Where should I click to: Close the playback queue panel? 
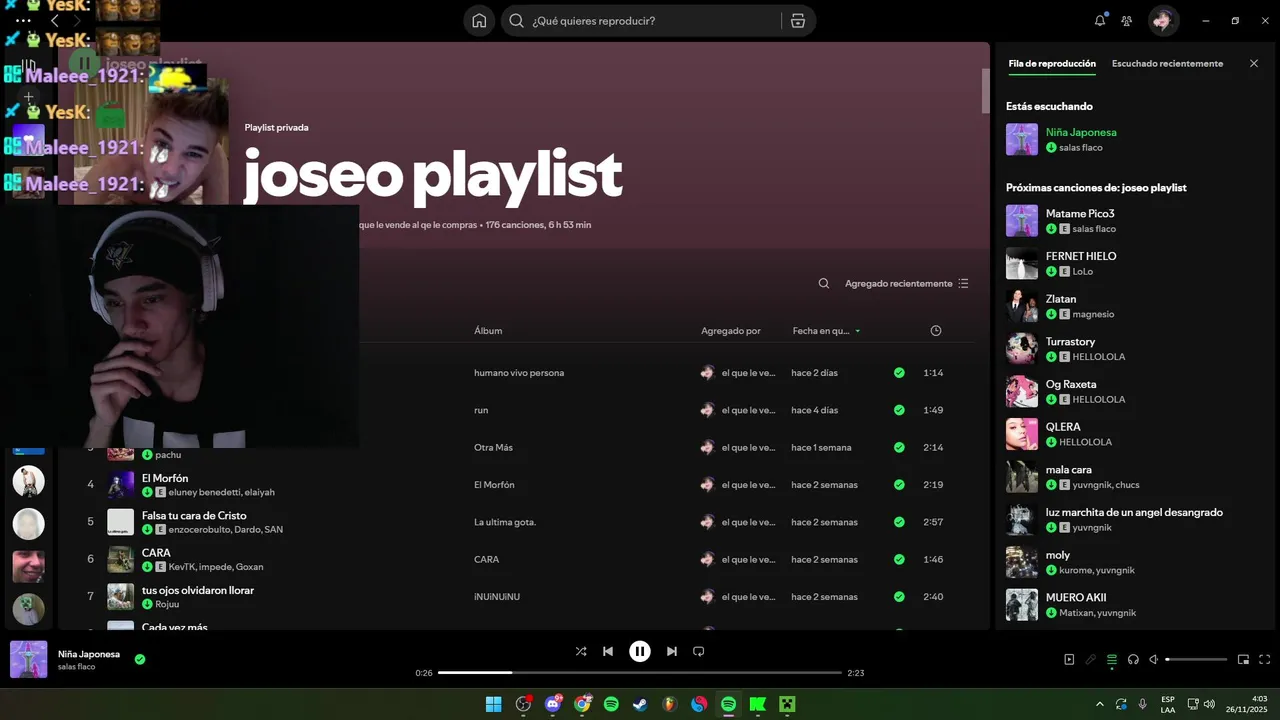pos(1254,63)
